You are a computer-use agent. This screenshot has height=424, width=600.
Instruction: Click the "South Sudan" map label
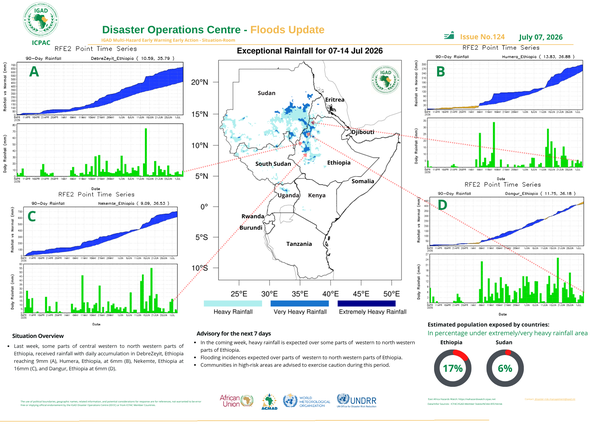point(273,164)
